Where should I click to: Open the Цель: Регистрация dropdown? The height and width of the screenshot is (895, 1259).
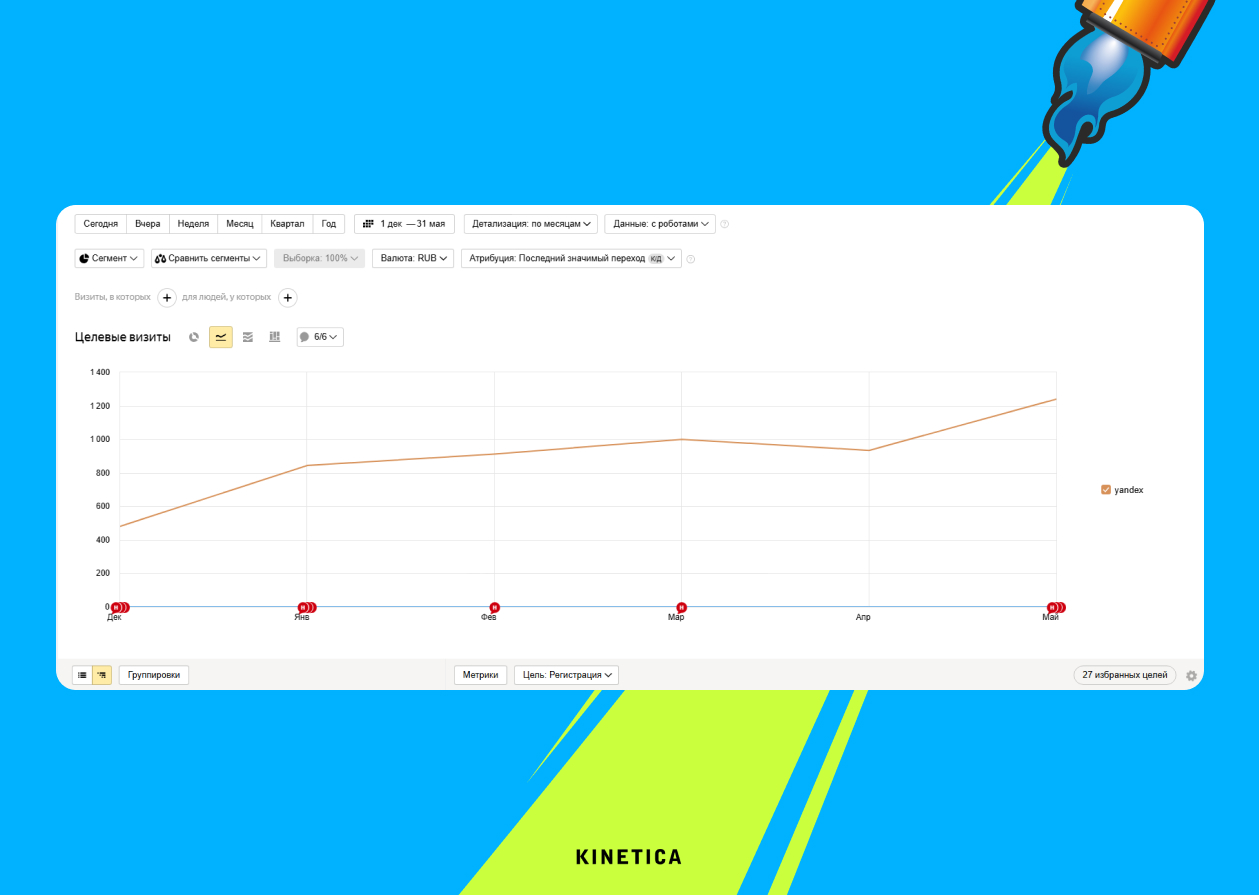click(x=566, y=675)
